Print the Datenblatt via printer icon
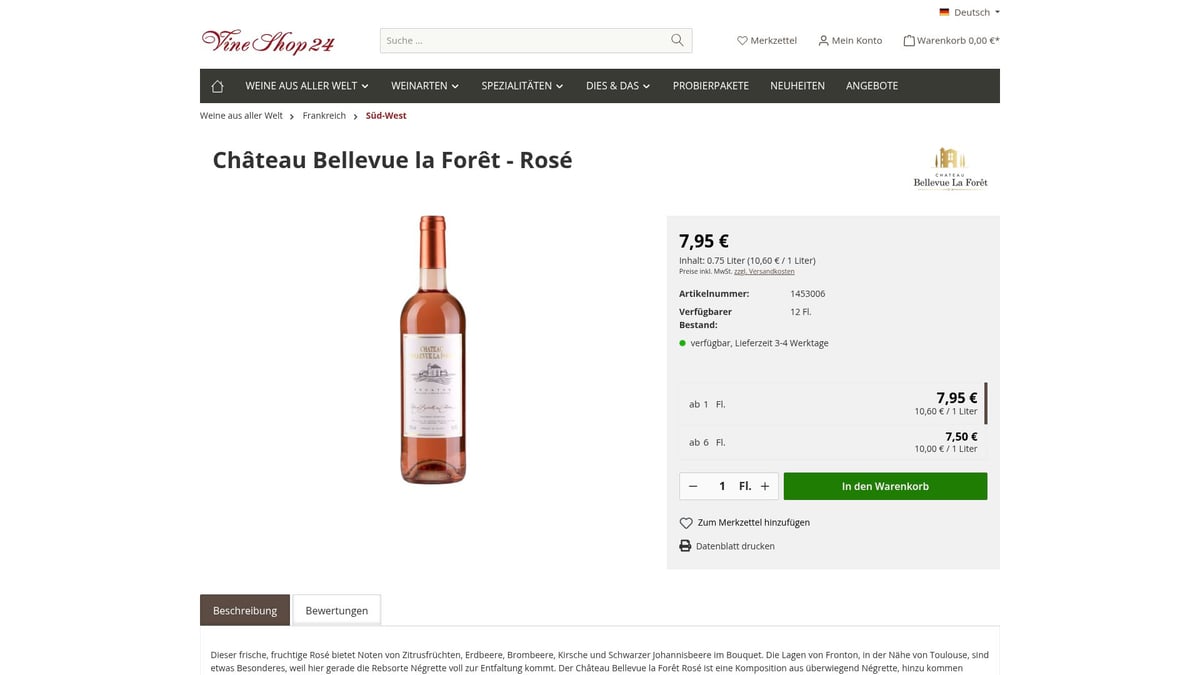Screen dimensions: 1200x675 [685, 545]
